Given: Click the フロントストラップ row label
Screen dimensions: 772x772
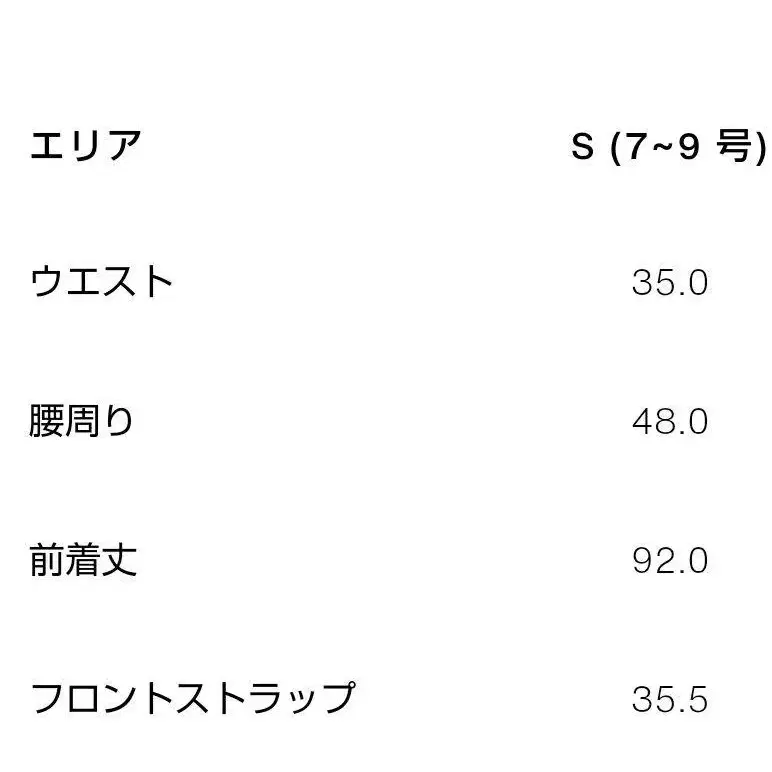Looking at the screenshot, I should pos(192,697).
